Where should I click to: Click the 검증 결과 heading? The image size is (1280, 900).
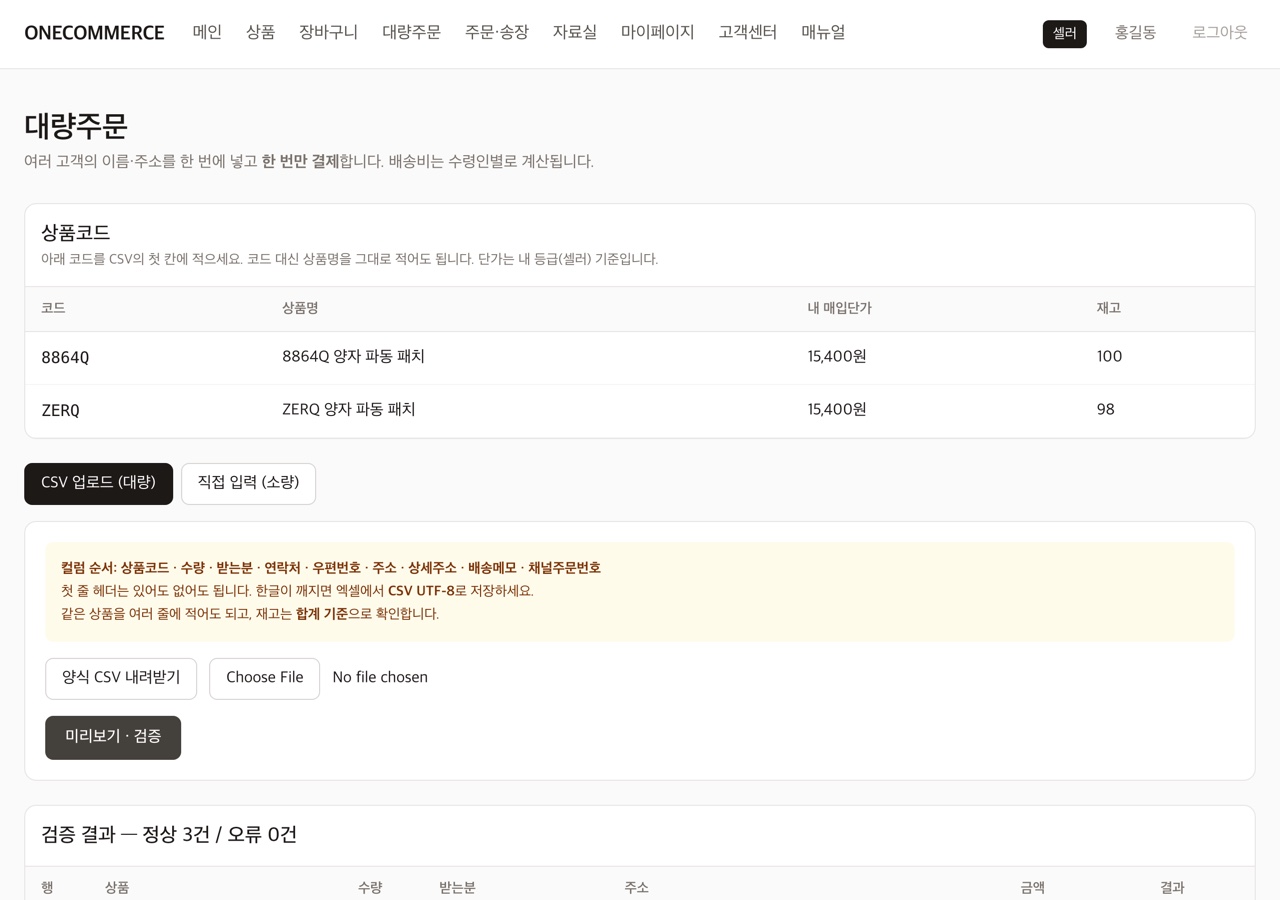[169, 835]
